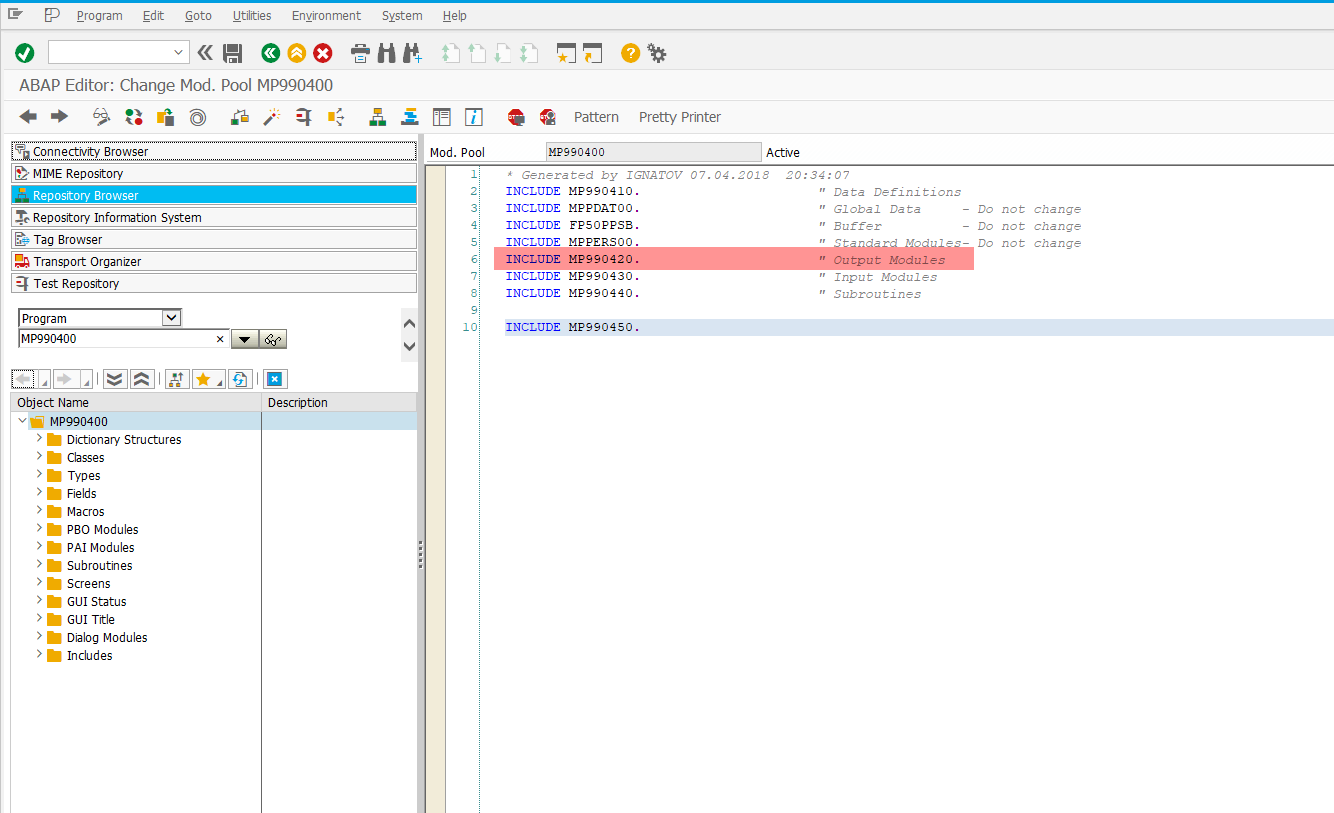
Task: Click the printer icon
Action: (x=360, y=53)
